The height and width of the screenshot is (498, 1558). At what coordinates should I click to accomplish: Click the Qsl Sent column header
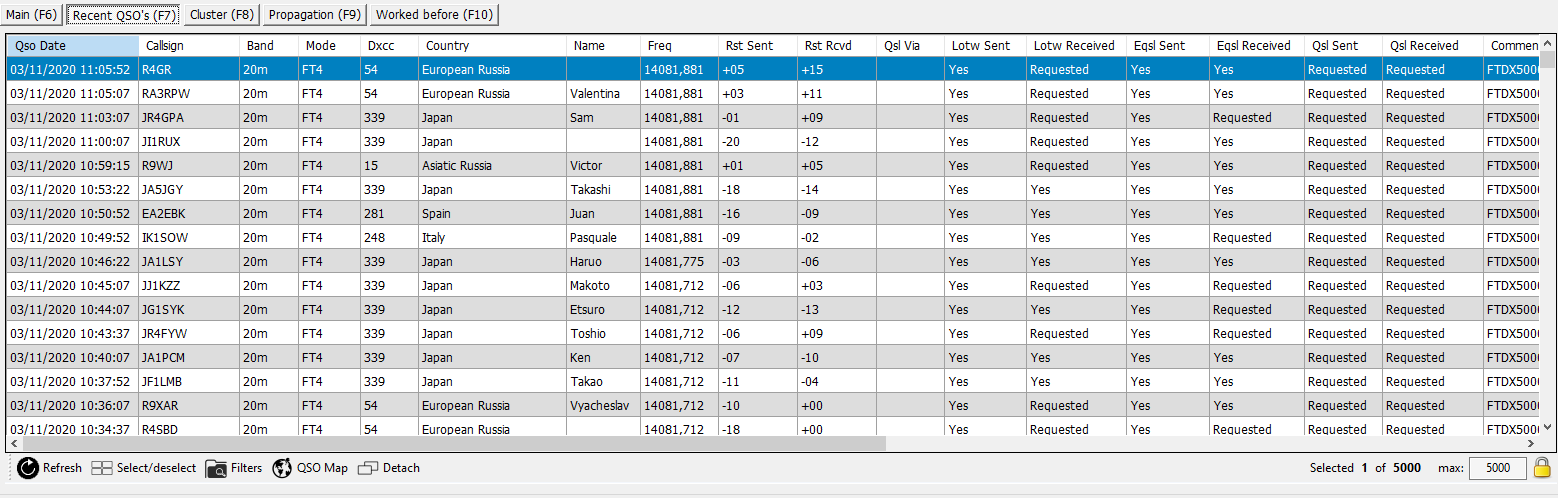(x=1343, y=46)
